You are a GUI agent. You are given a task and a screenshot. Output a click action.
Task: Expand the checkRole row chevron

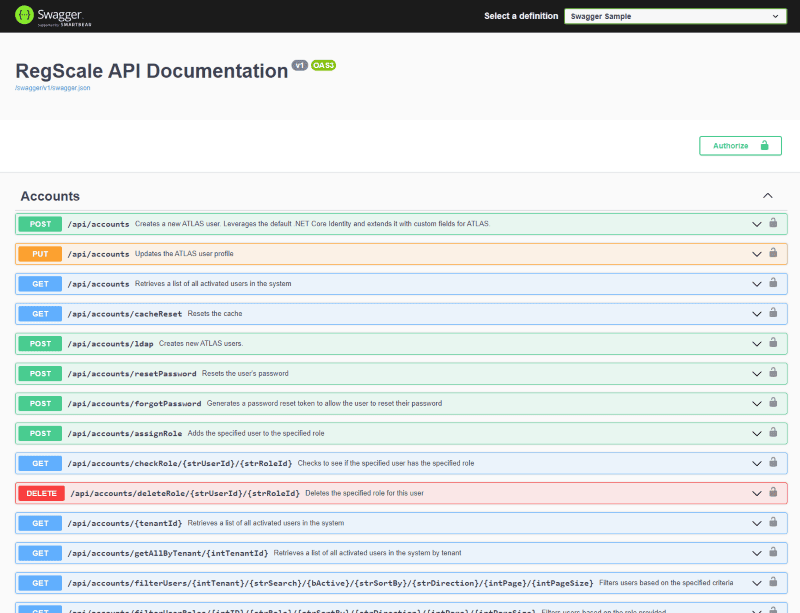click(x=757, y=463)
